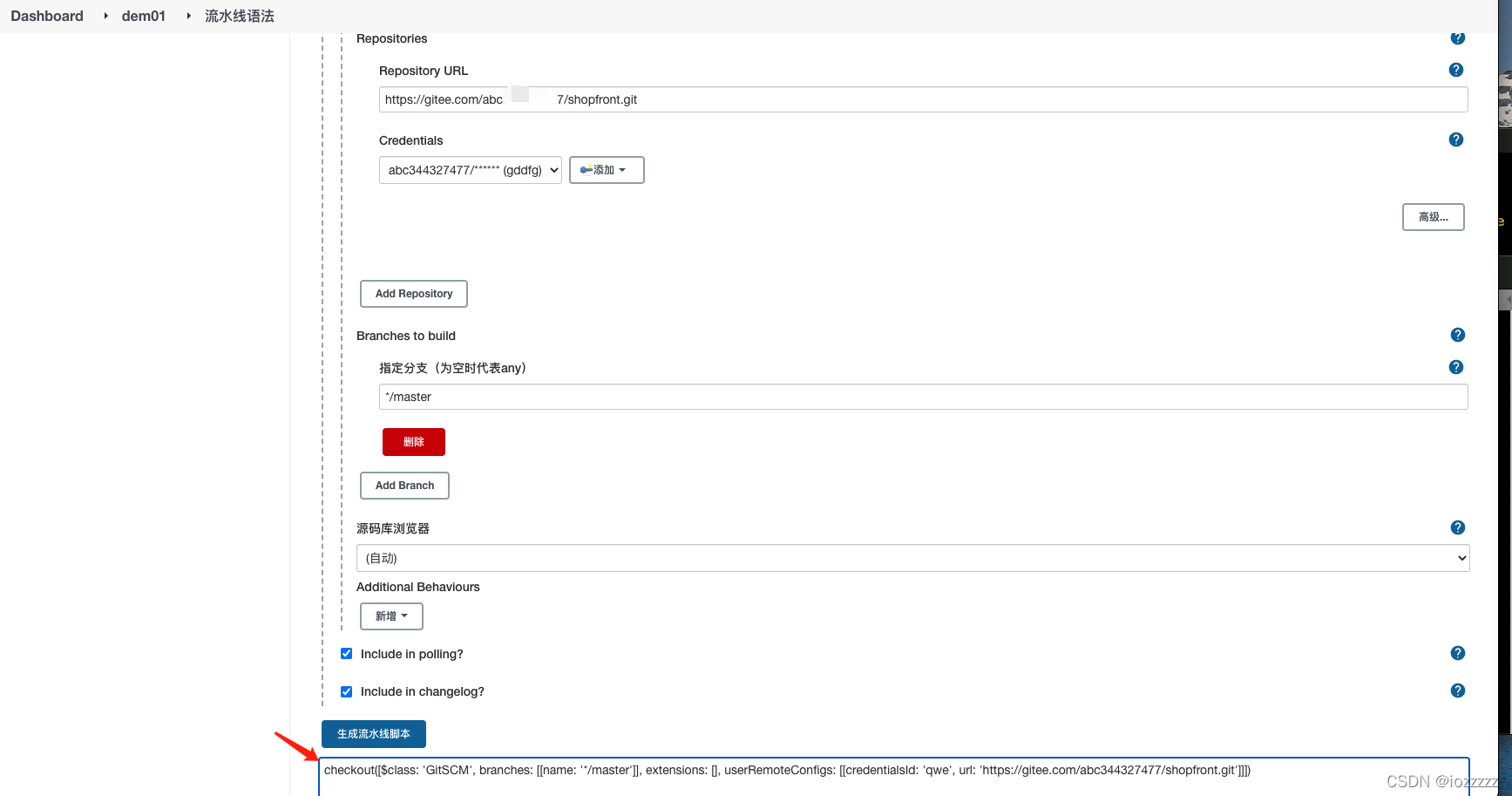Click Add Repository button
Viewport: 1512px width, 796px height.
point(414,294)
